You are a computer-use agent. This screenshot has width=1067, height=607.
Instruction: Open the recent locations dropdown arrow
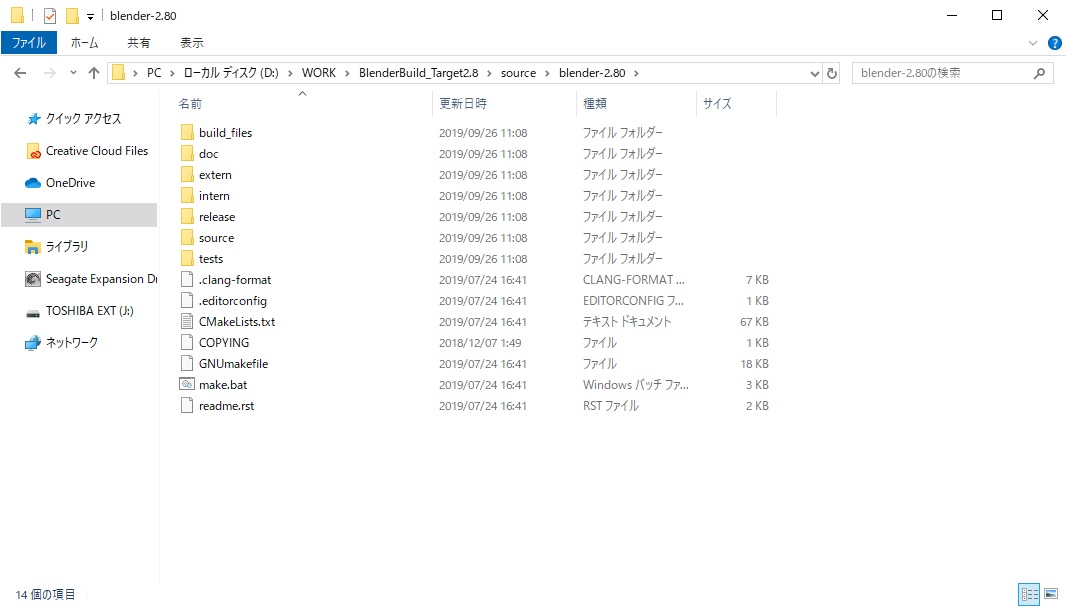(73, 73)
